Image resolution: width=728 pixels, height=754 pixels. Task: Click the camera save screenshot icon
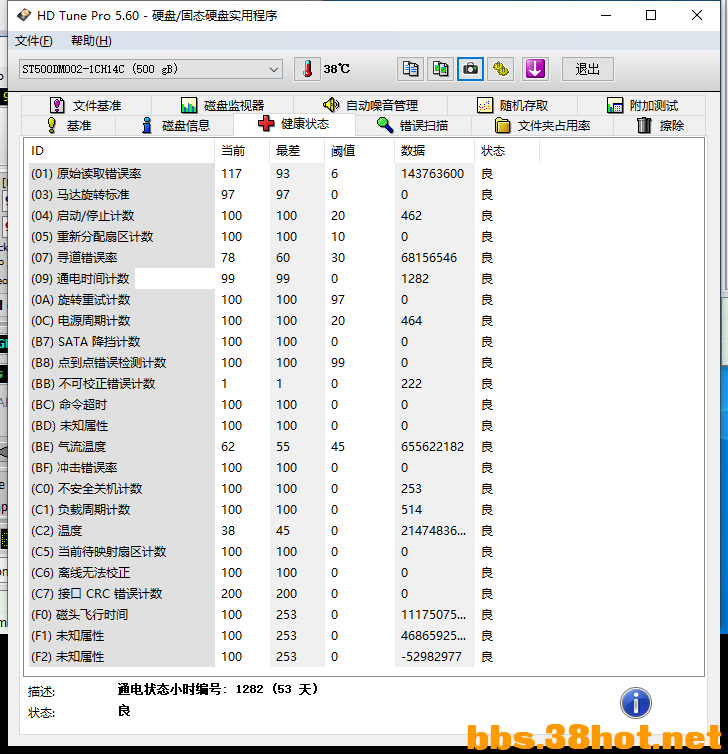point(470,69)
